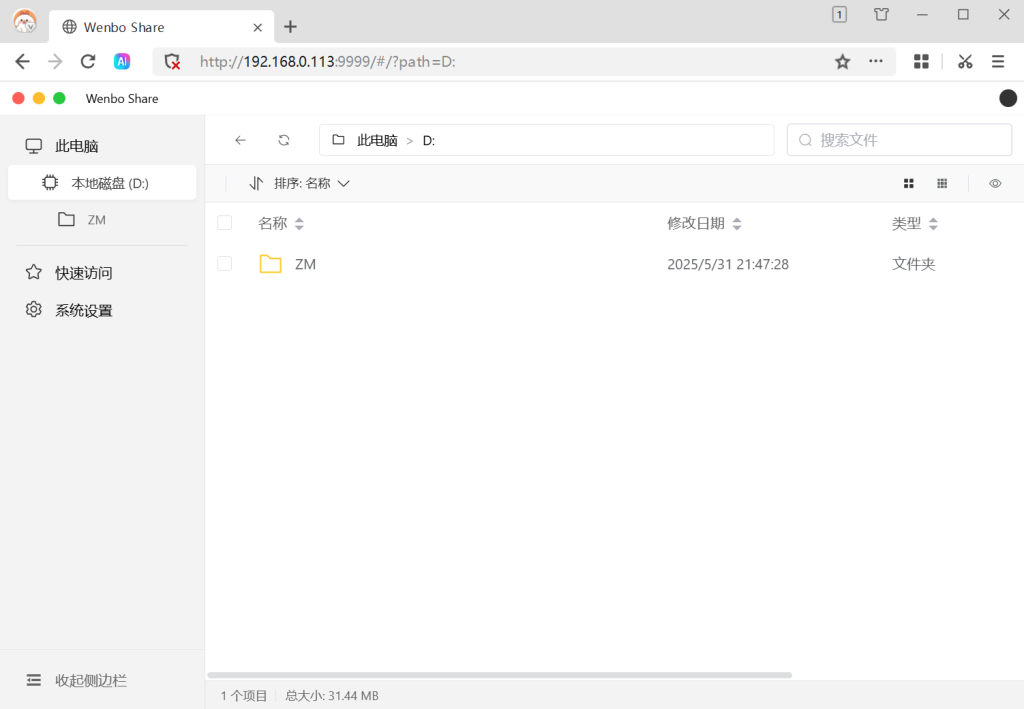This screenshot has width=1024, height=709.
Task: Click the browser screenshot scissors icon
Action: tap(964, 61)
